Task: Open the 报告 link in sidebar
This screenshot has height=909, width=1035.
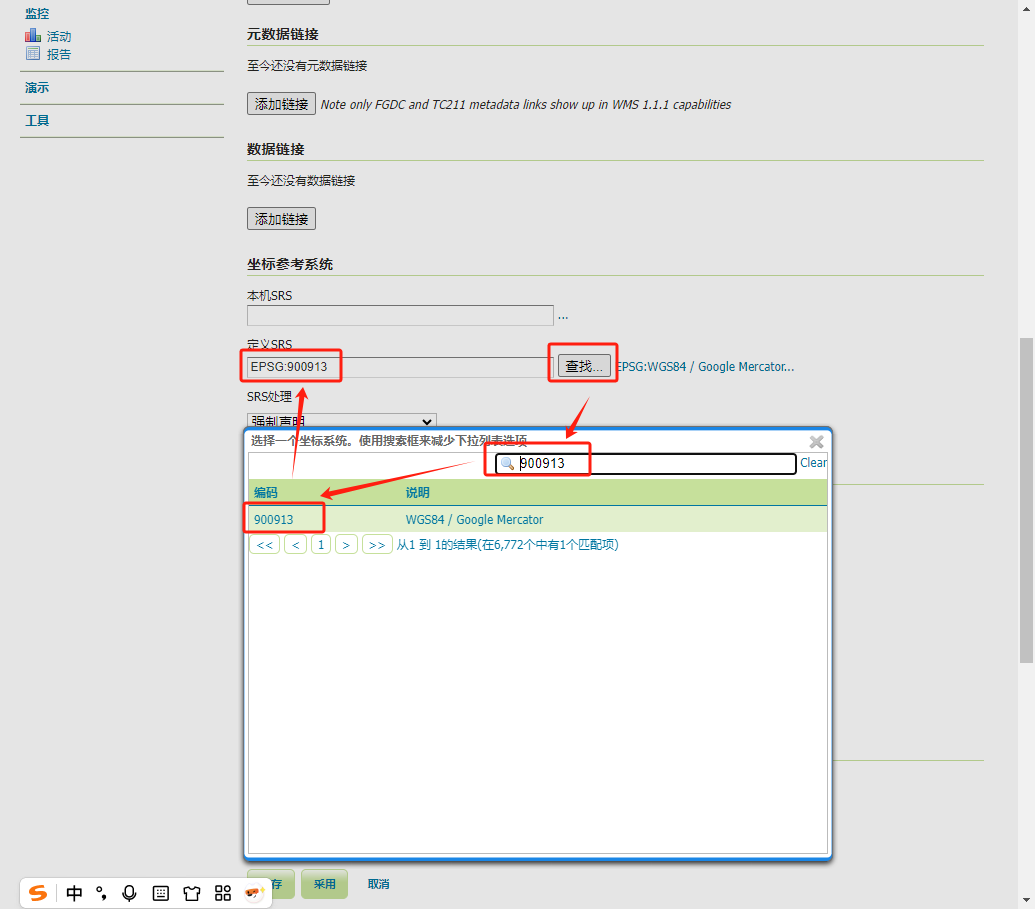Action: point(59,54)
